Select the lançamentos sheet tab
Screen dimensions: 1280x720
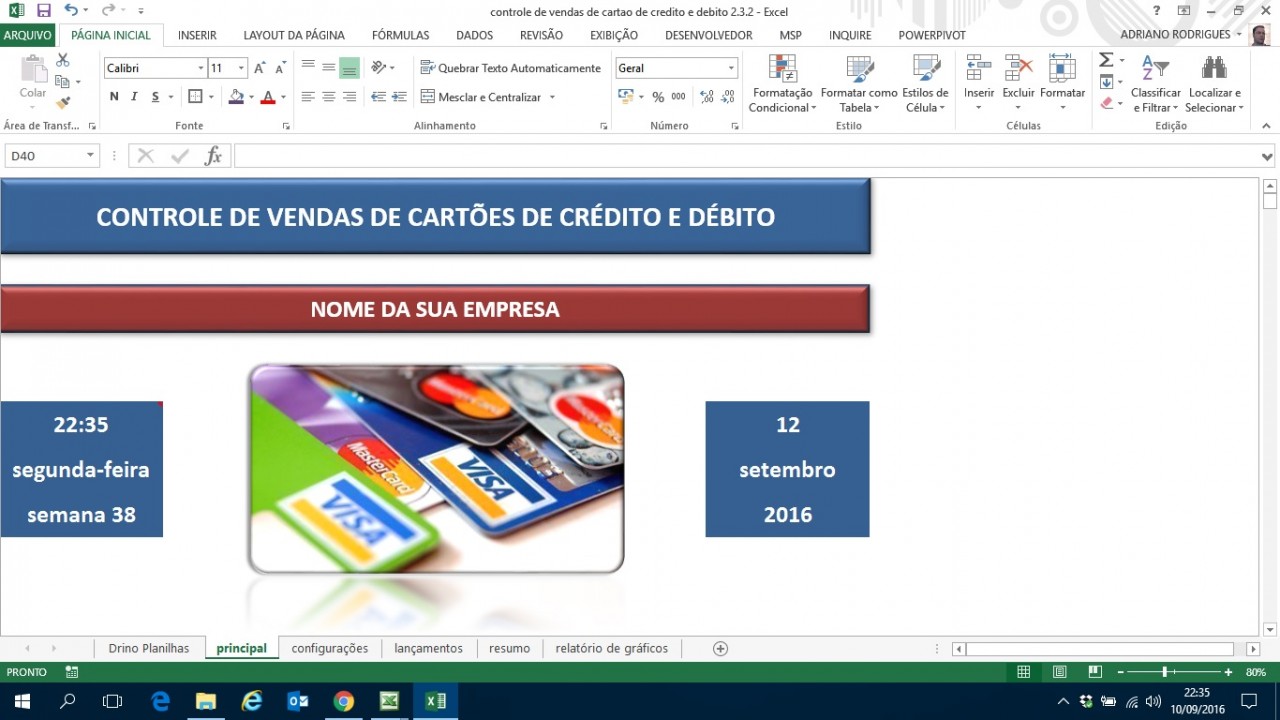tap(428, 648)
